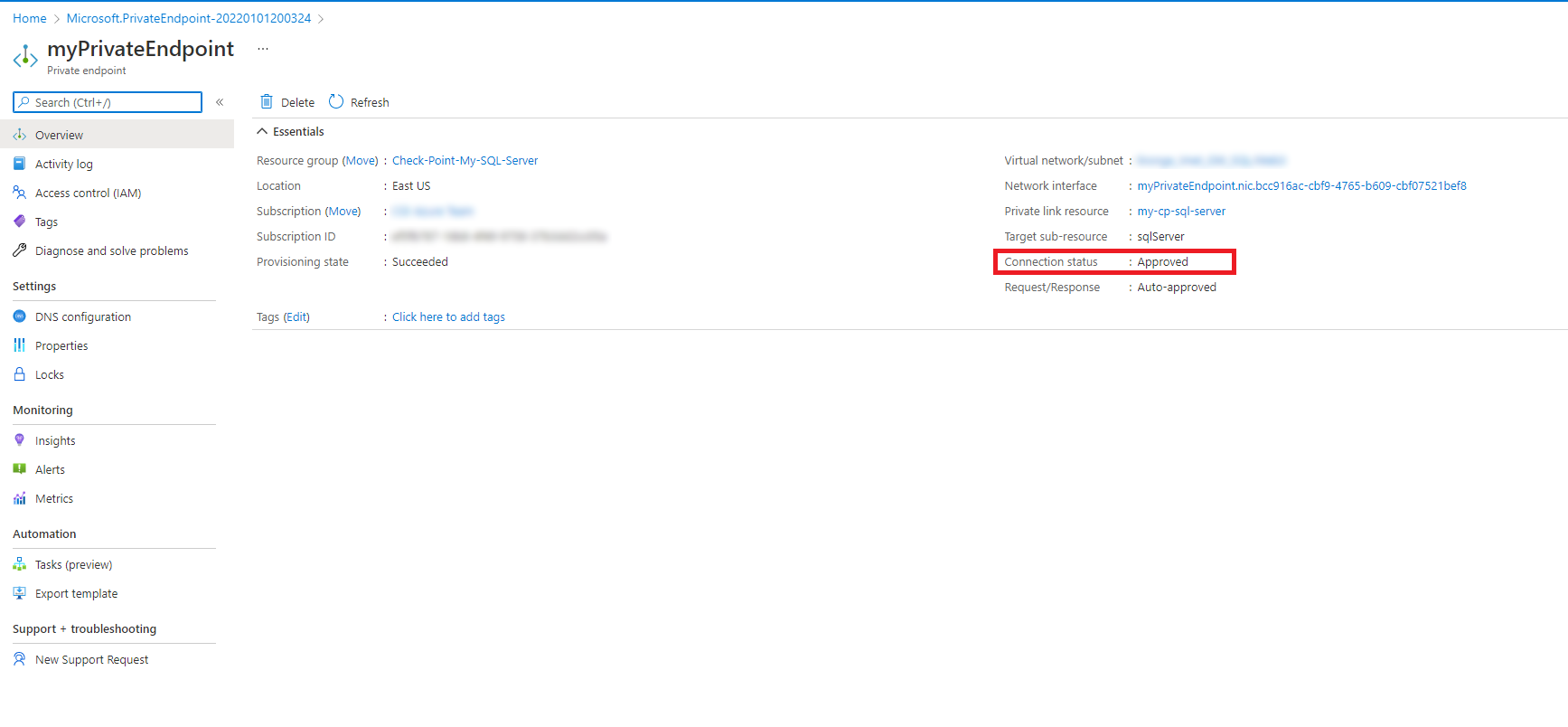This screenshot has width=1568, height=727.
Task: Click the search magnifier icon
Action: pos(24,102)
